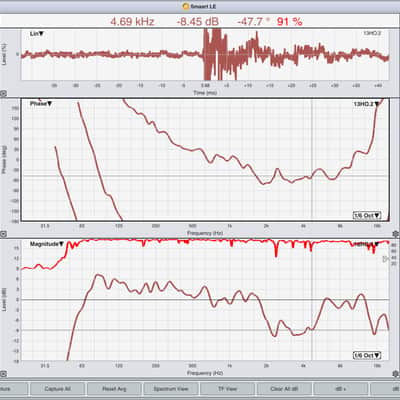Viewport: 400px width, 400px height.
Task: Collapse the phase pane with its corner icon
Action: coord(3,234)
